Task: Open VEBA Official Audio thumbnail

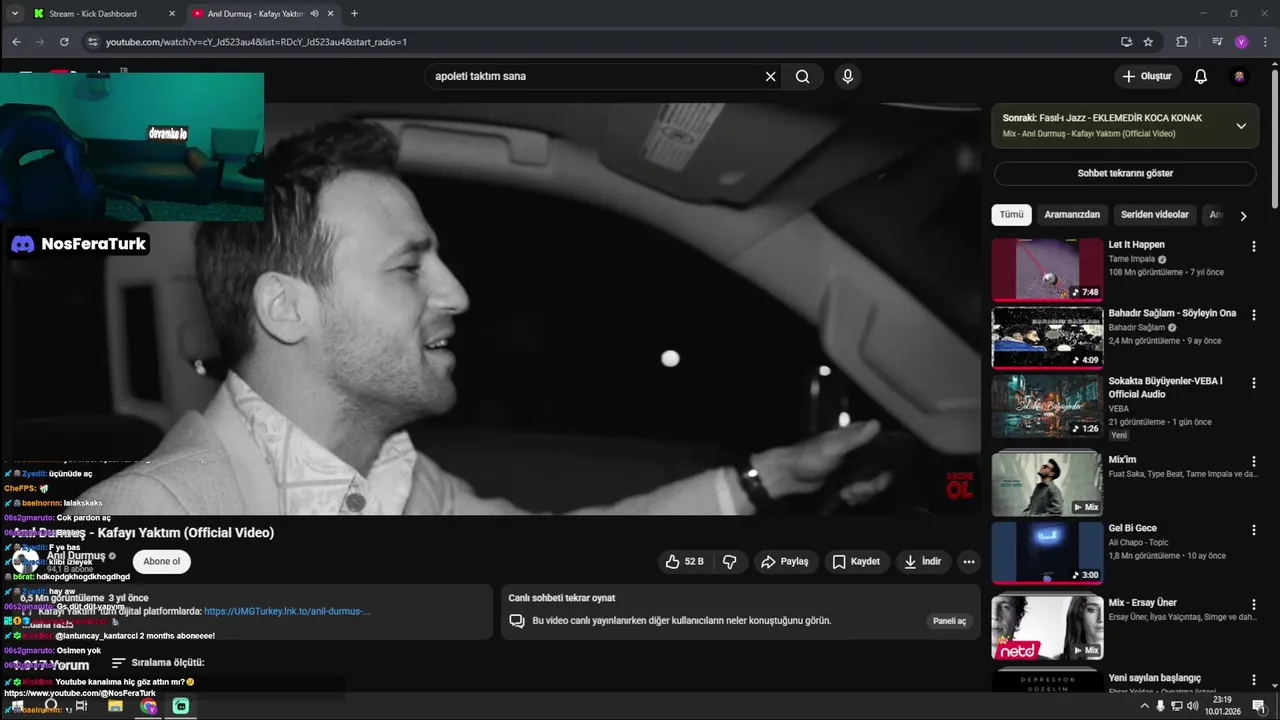Action: pyautogui.click(x=1047, y=406)
